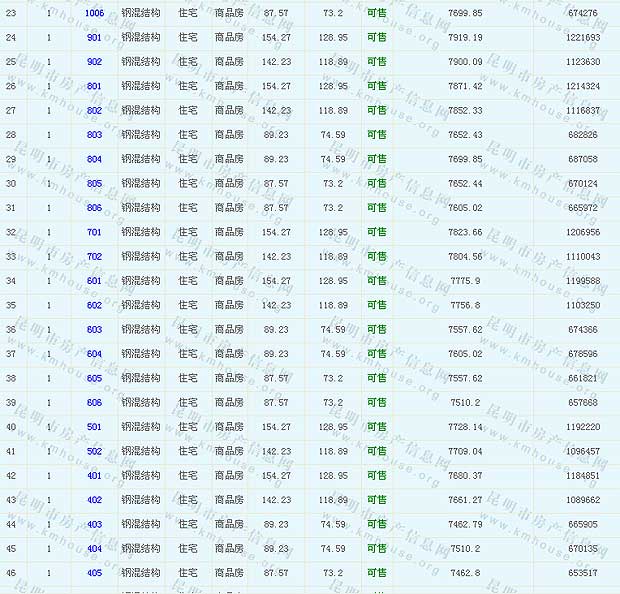Screen dimensions: 620x594
Task: Open room 401 link
Action: (94, 476)
